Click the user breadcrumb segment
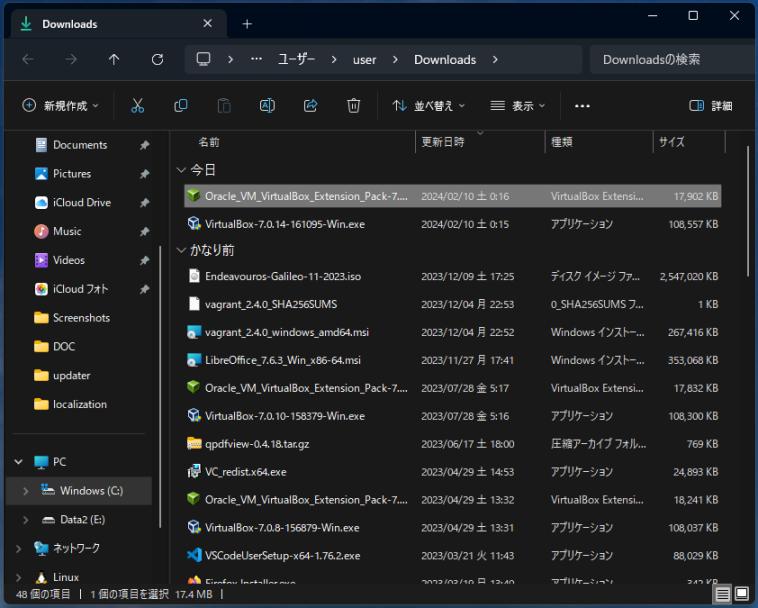The image size is (758, 608). (364, 59)
